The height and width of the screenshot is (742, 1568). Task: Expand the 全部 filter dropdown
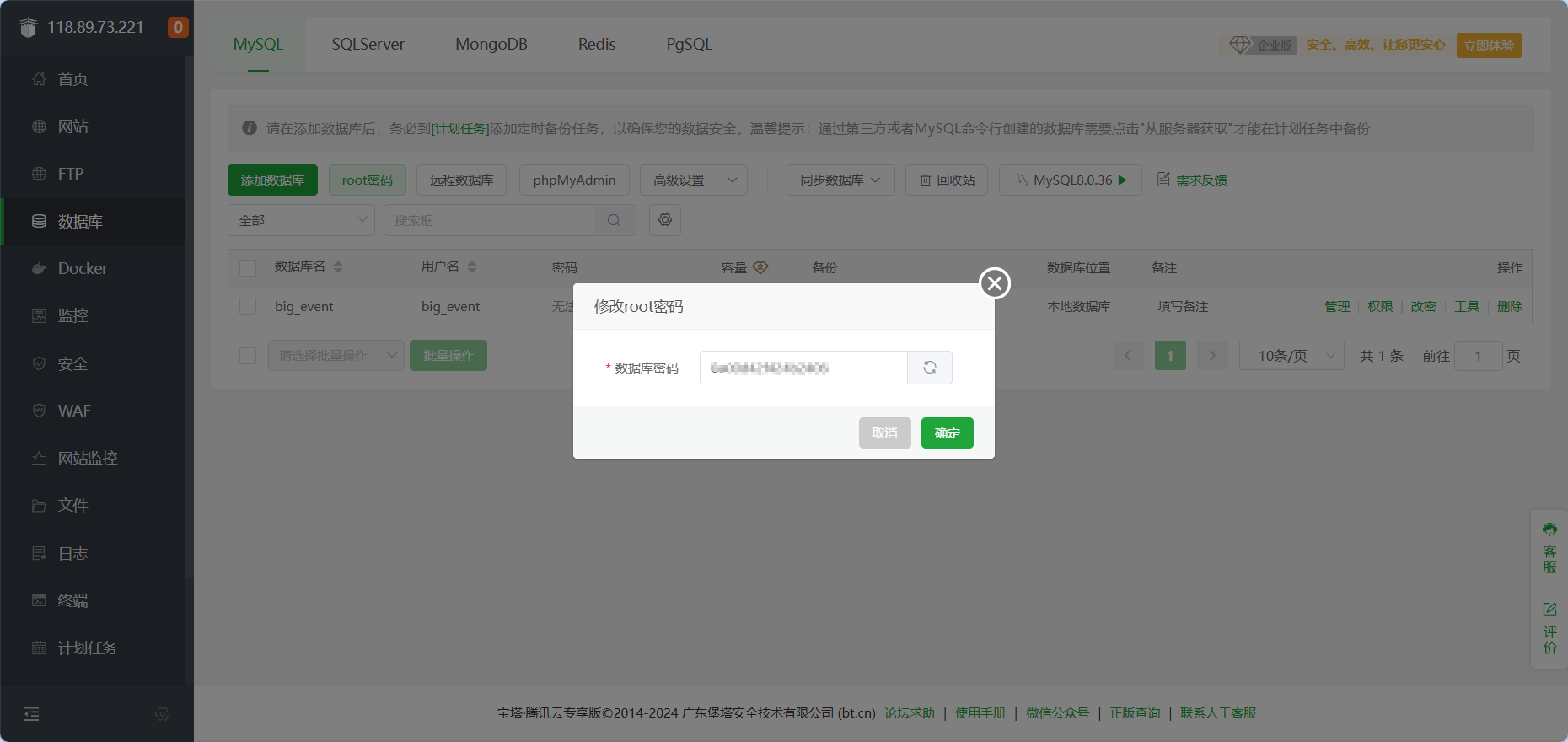click(301, 220)
